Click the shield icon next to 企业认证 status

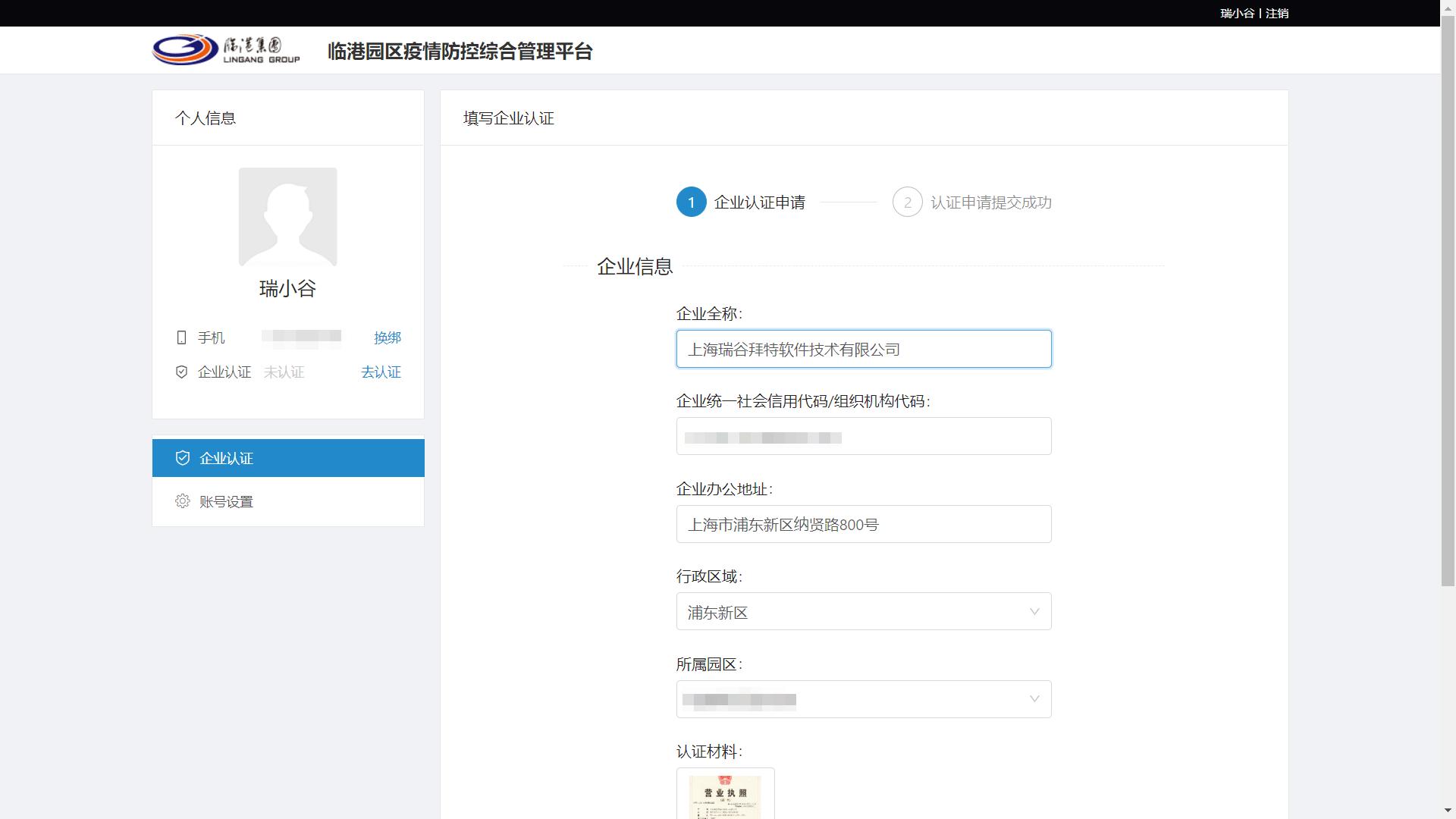181,372
